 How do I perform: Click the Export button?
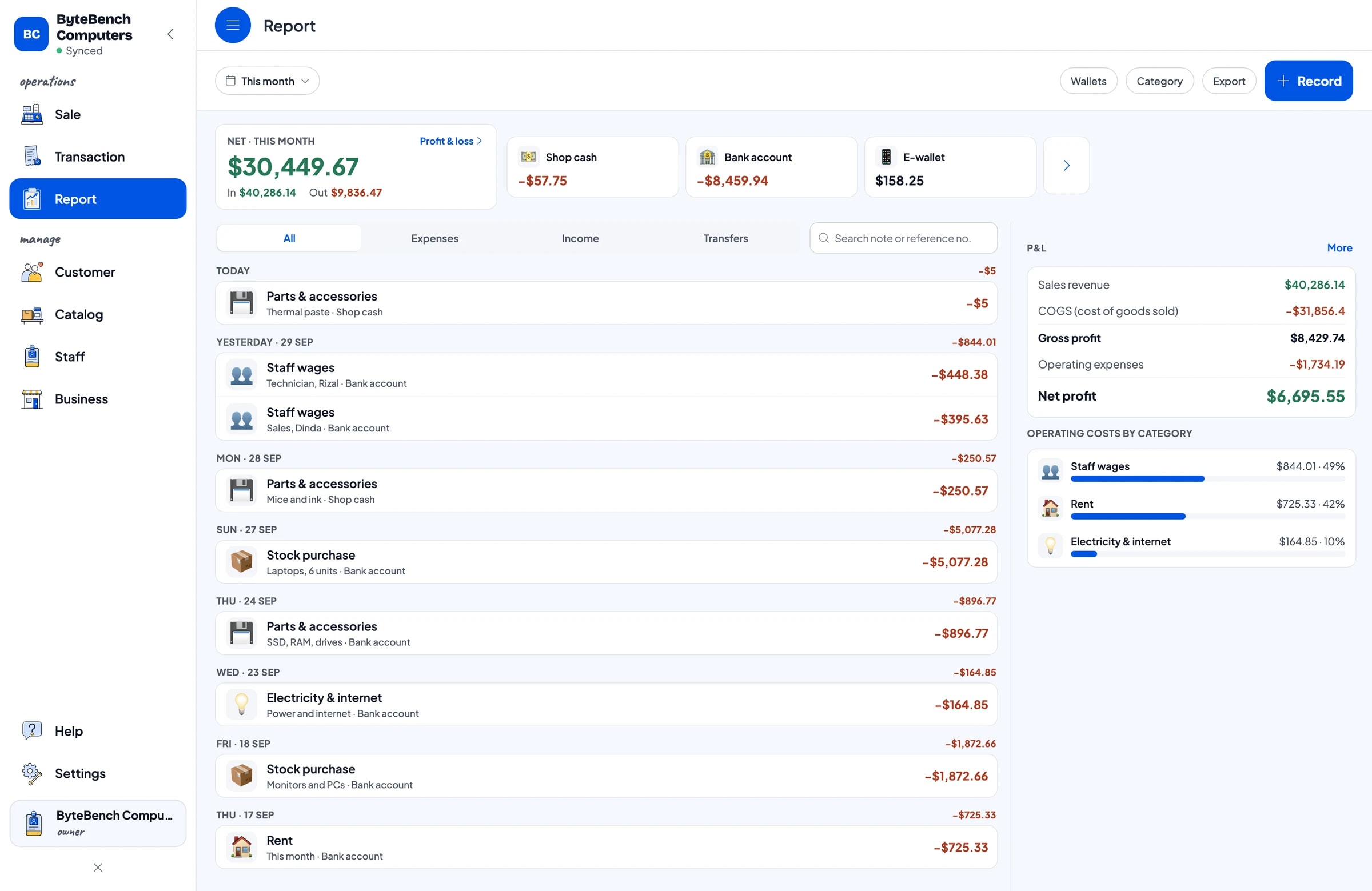(x=1229, y=81)
